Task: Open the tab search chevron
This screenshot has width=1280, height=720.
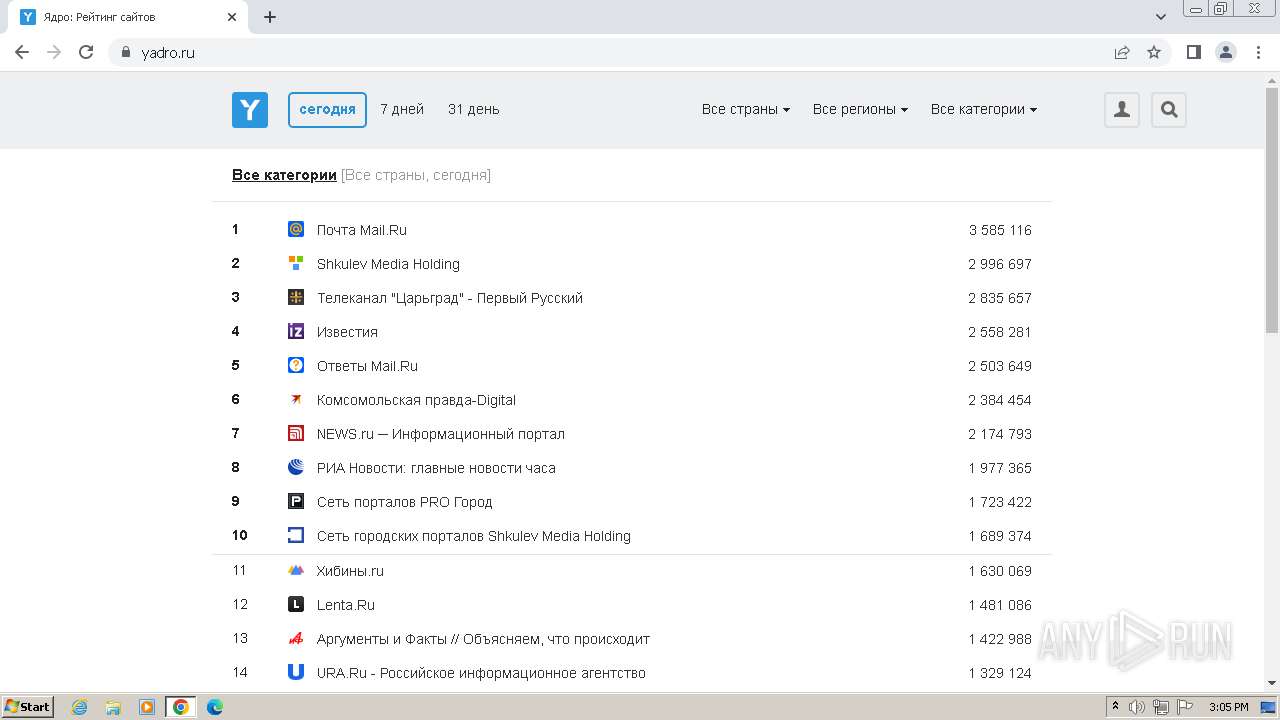Action: 1161,17
